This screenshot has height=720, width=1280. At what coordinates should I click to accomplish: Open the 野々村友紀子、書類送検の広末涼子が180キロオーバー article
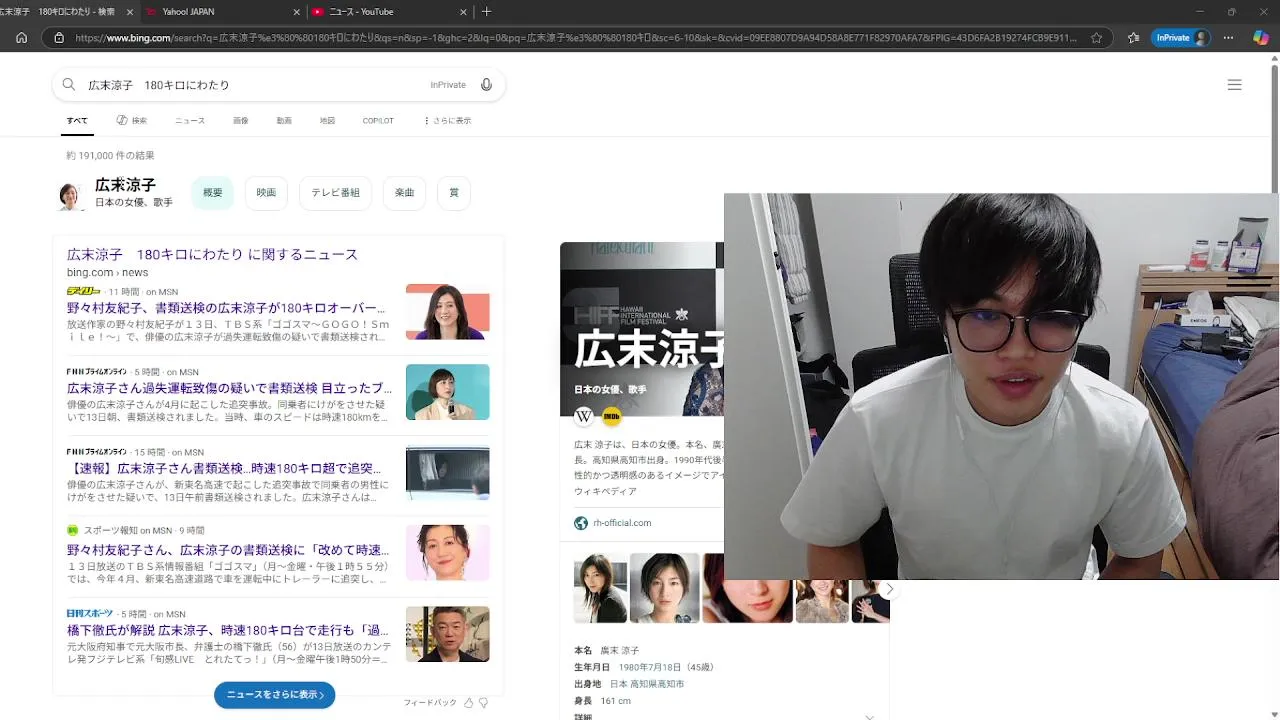[x=226, y=308]
